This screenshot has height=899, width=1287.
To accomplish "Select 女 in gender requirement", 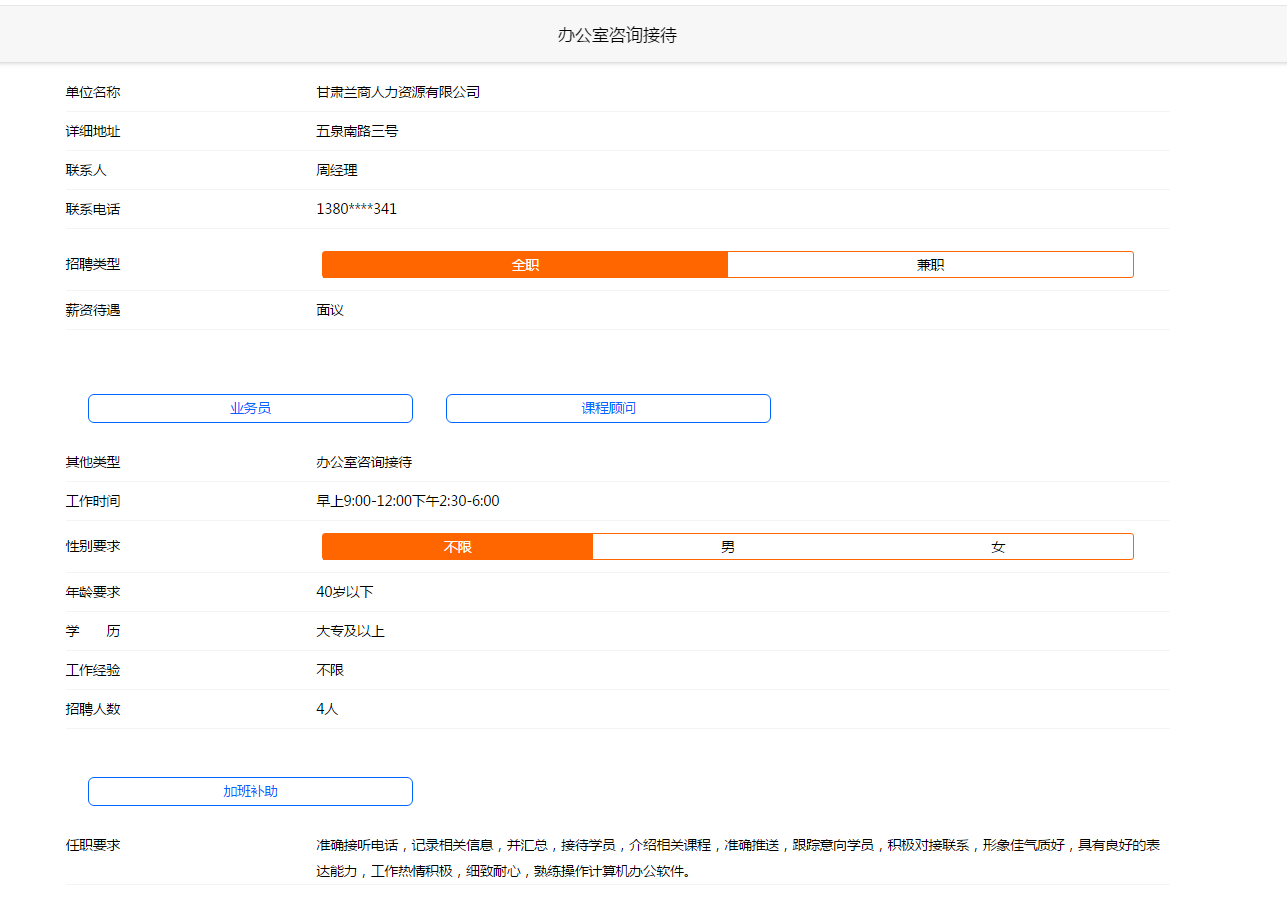I will coord(998,547).
